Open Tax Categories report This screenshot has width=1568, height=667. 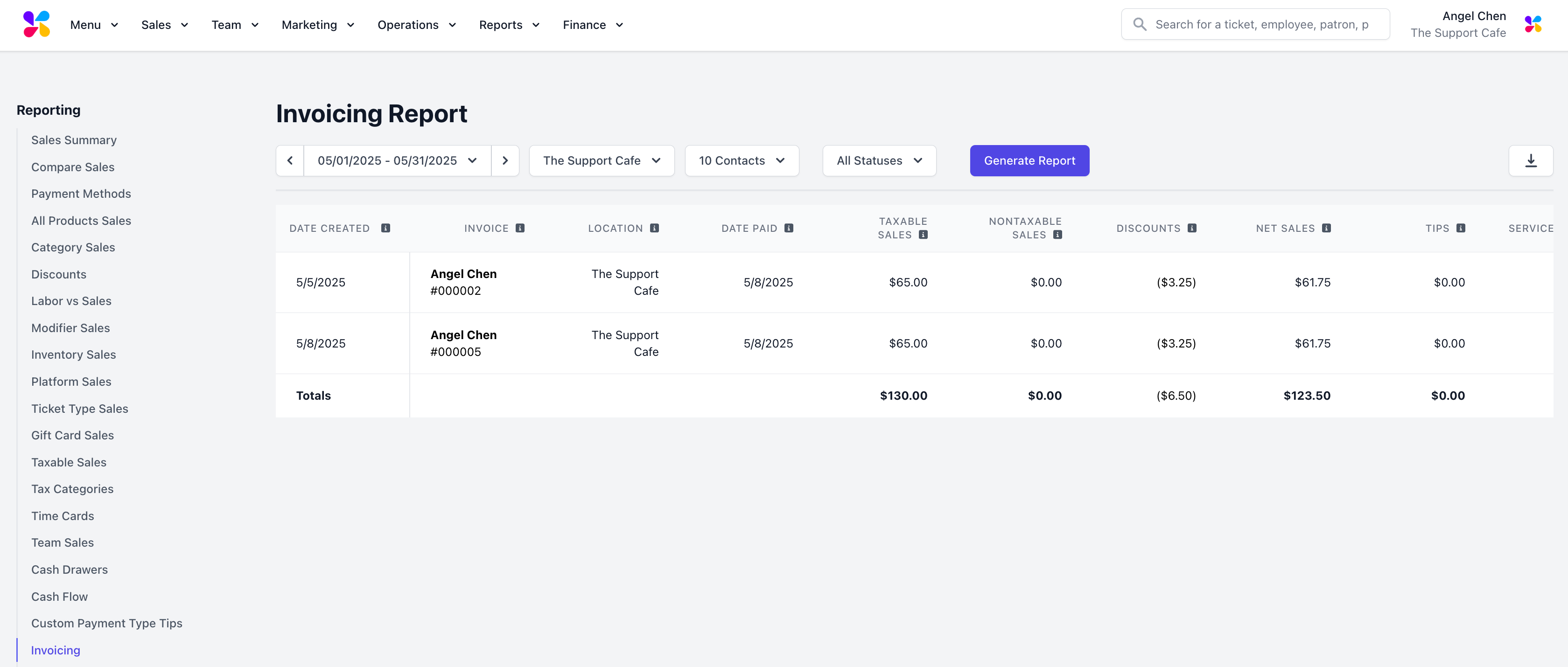(x=72, y=489)
